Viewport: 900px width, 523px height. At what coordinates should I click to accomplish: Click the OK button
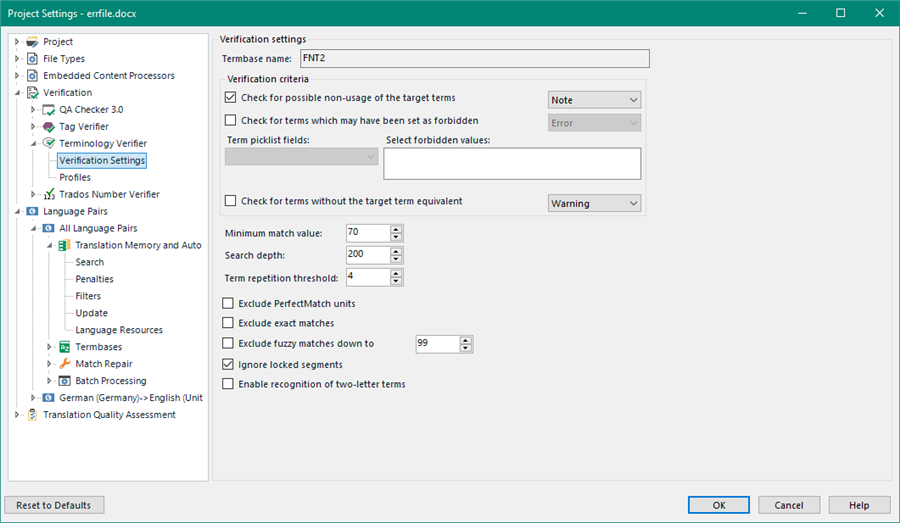tap(718, 505)
